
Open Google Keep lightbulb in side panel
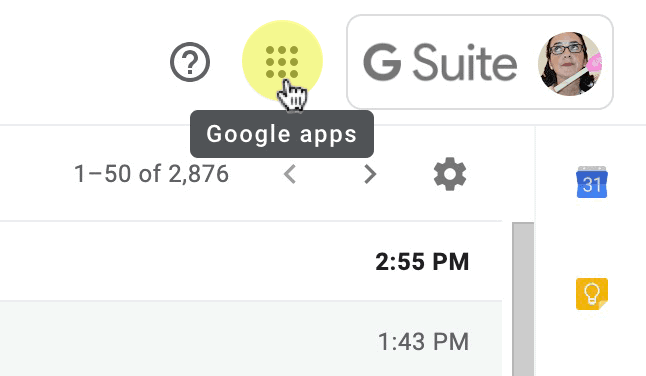[592, 294]
